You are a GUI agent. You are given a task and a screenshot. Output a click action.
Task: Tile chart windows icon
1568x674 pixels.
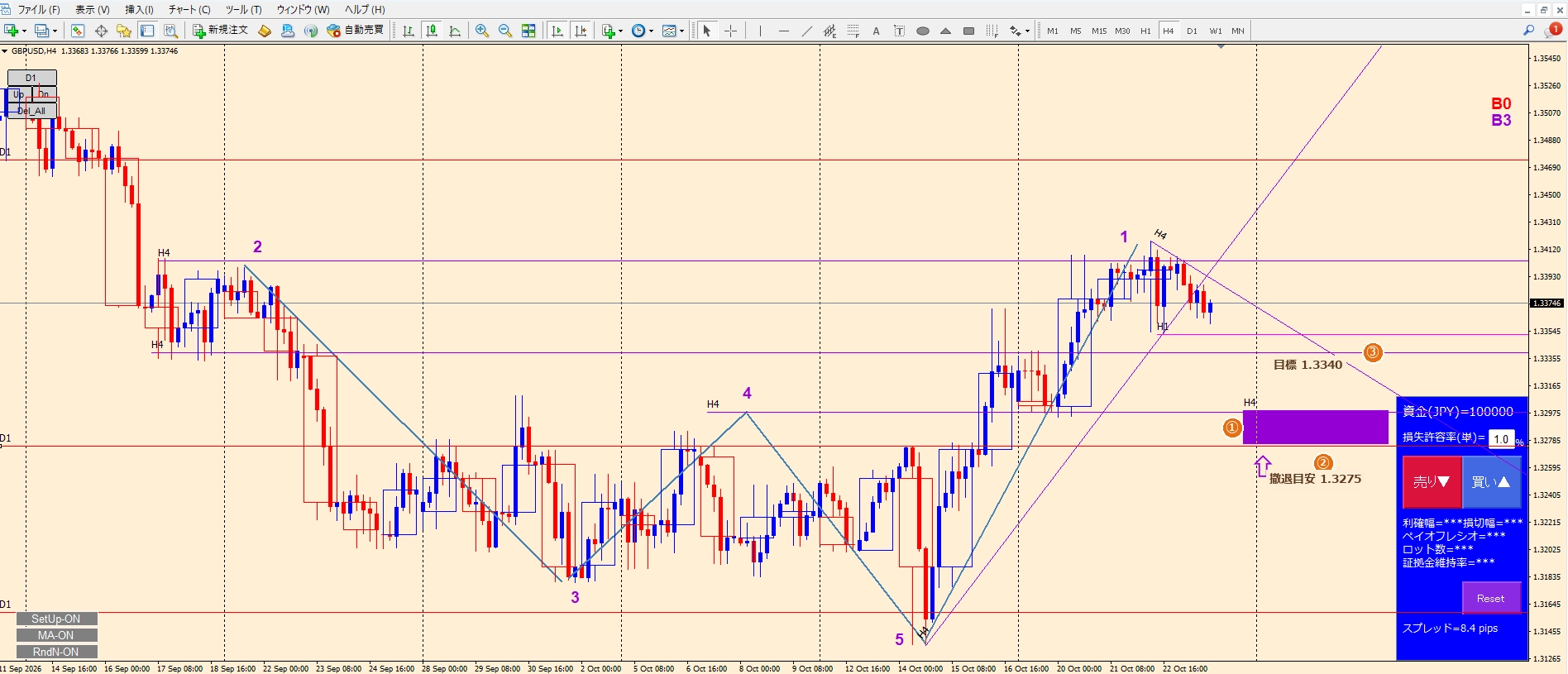coord(528,31)
